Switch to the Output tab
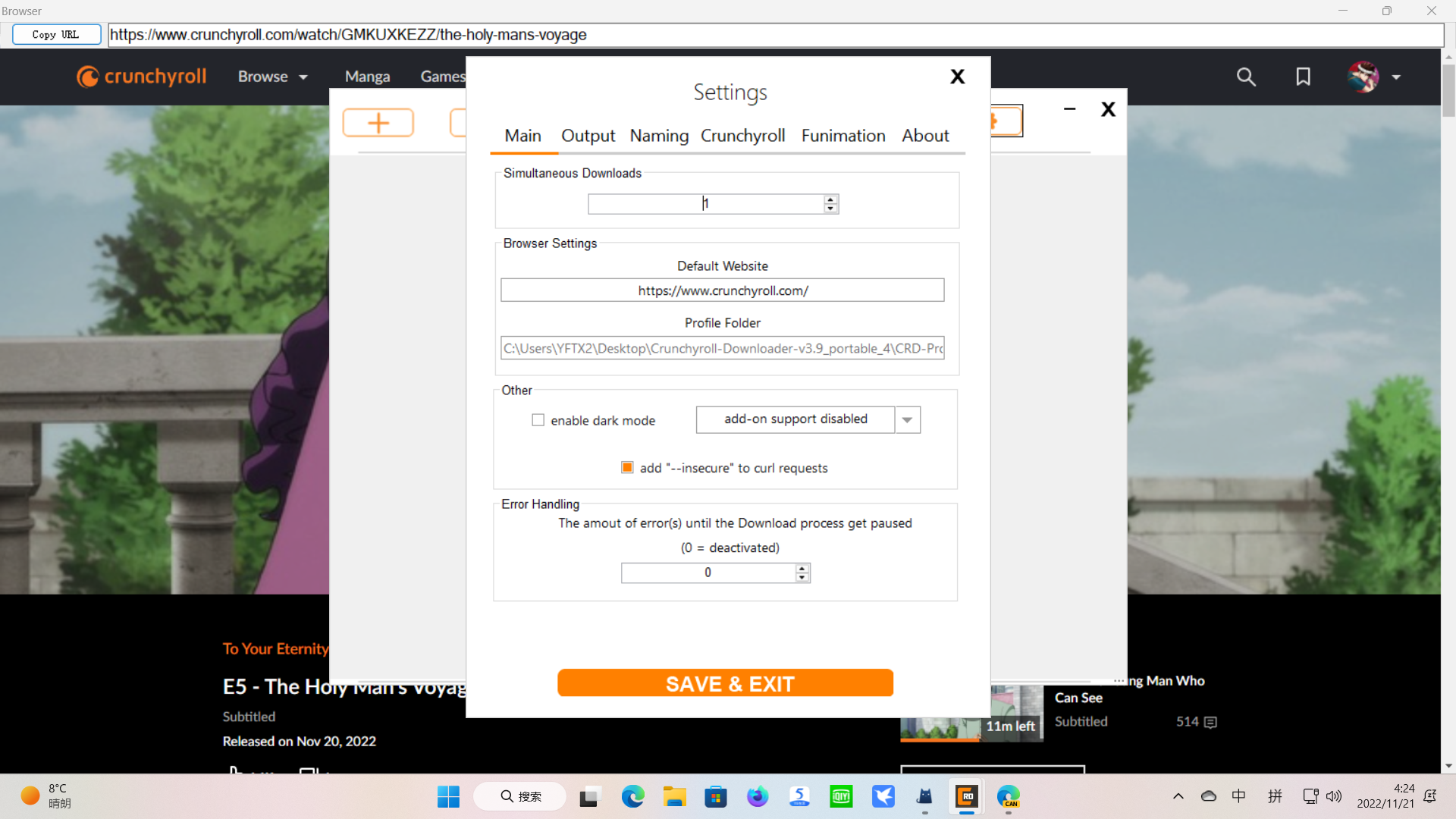1456x819 pixels. pos(588,136)
